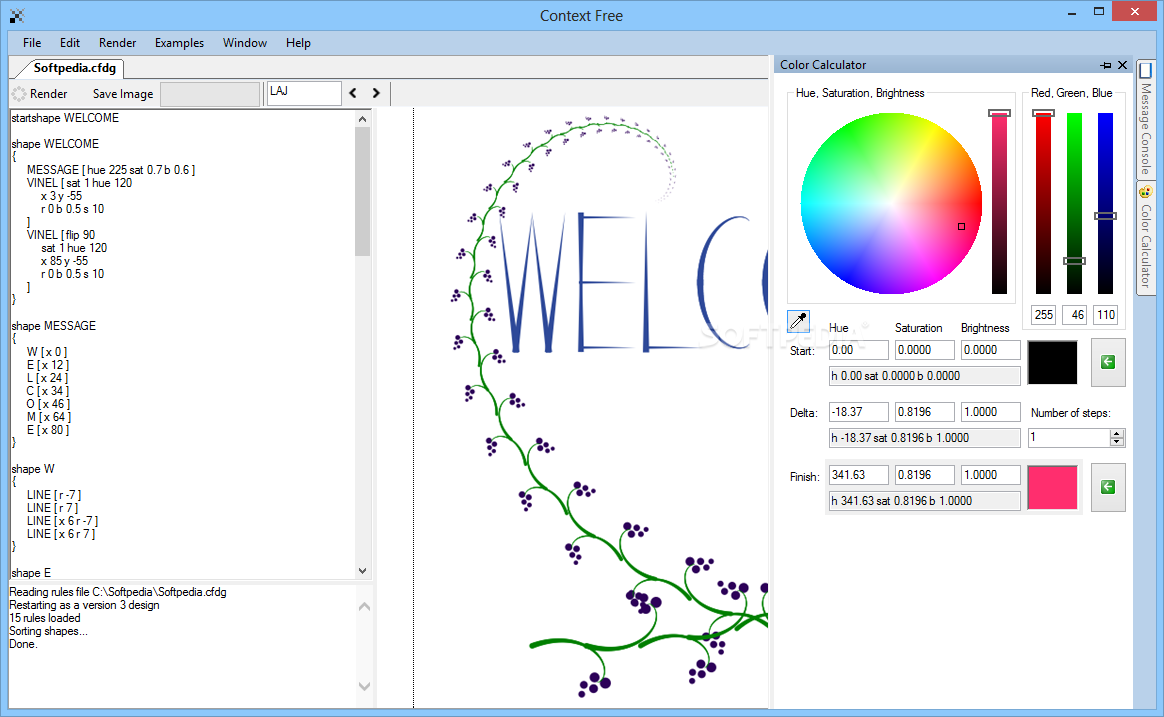Screen dimensions: 1164x717
Task: Click green arrow beside Start swatch
Action: [x=1108, y=362]
